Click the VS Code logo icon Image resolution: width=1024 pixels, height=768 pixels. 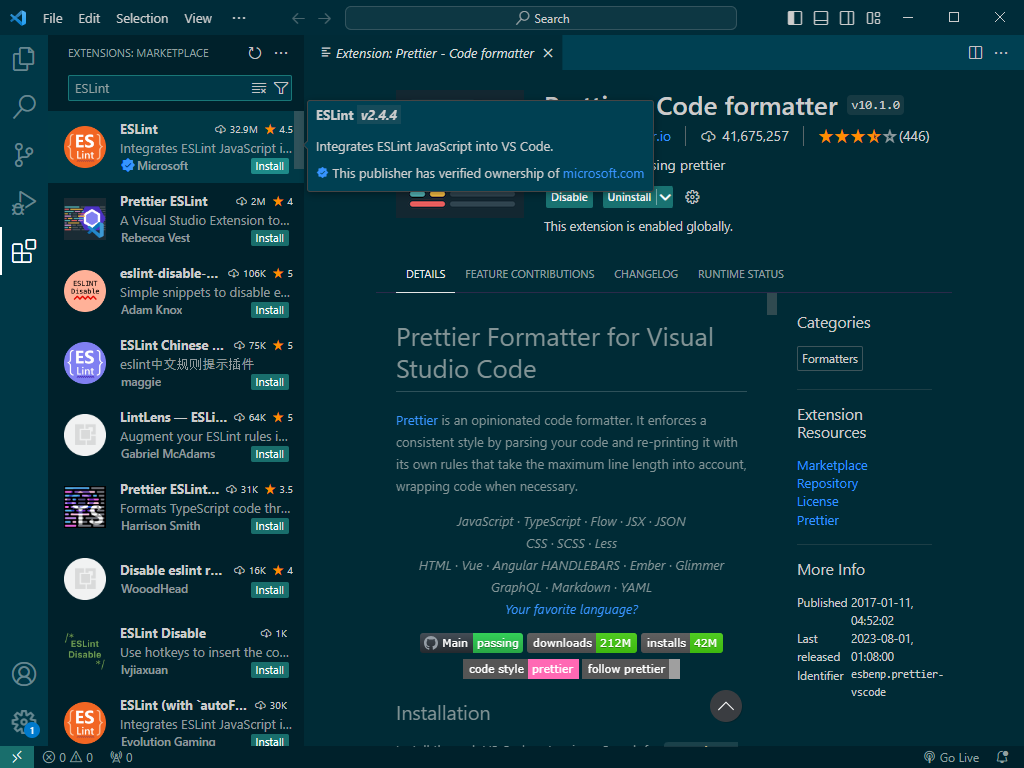pos(18,18)
